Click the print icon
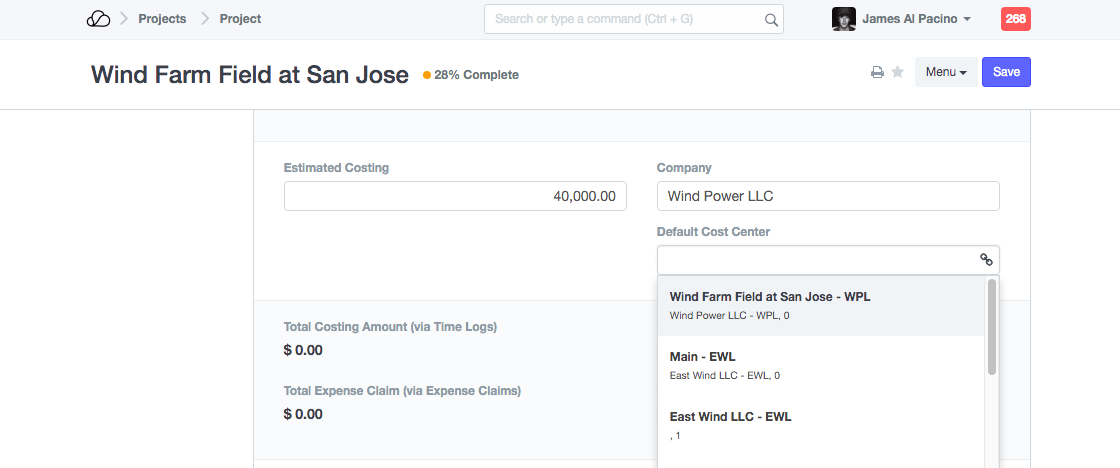 pyautogui.click(x=877, y=72)
